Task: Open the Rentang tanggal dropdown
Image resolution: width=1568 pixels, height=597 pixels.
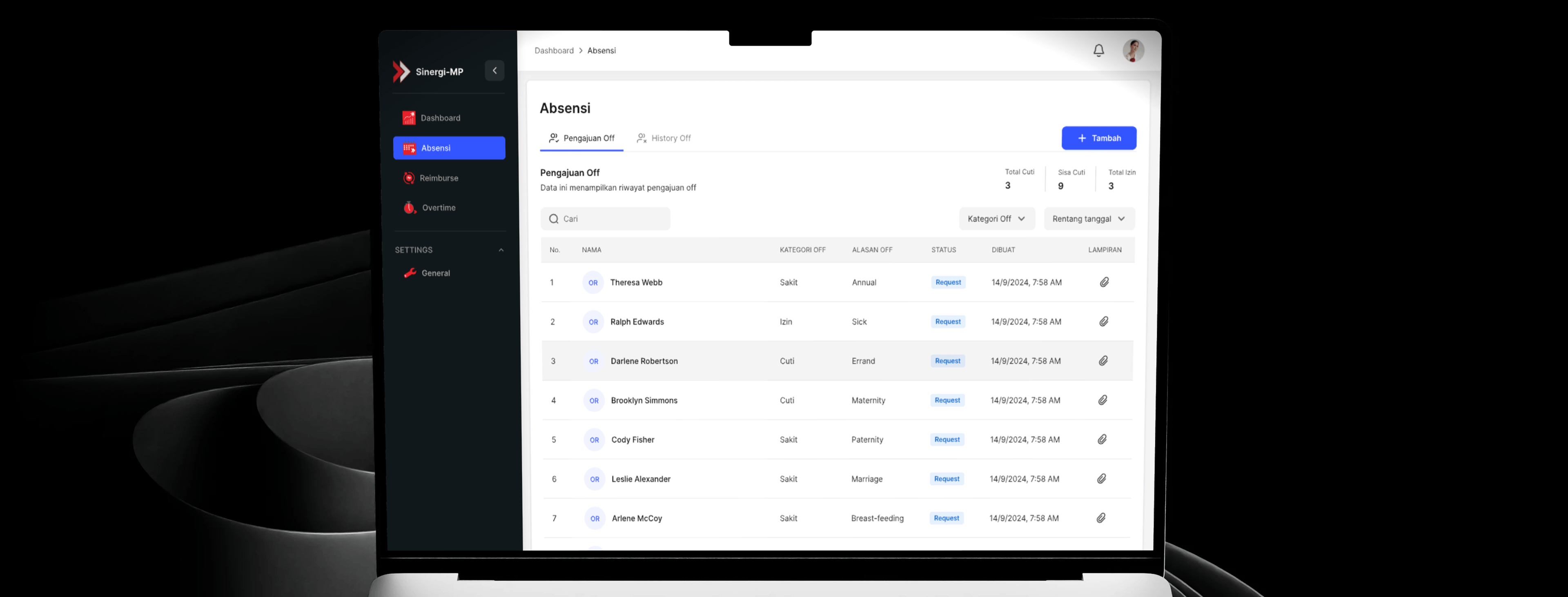Action: (1088, 219)
